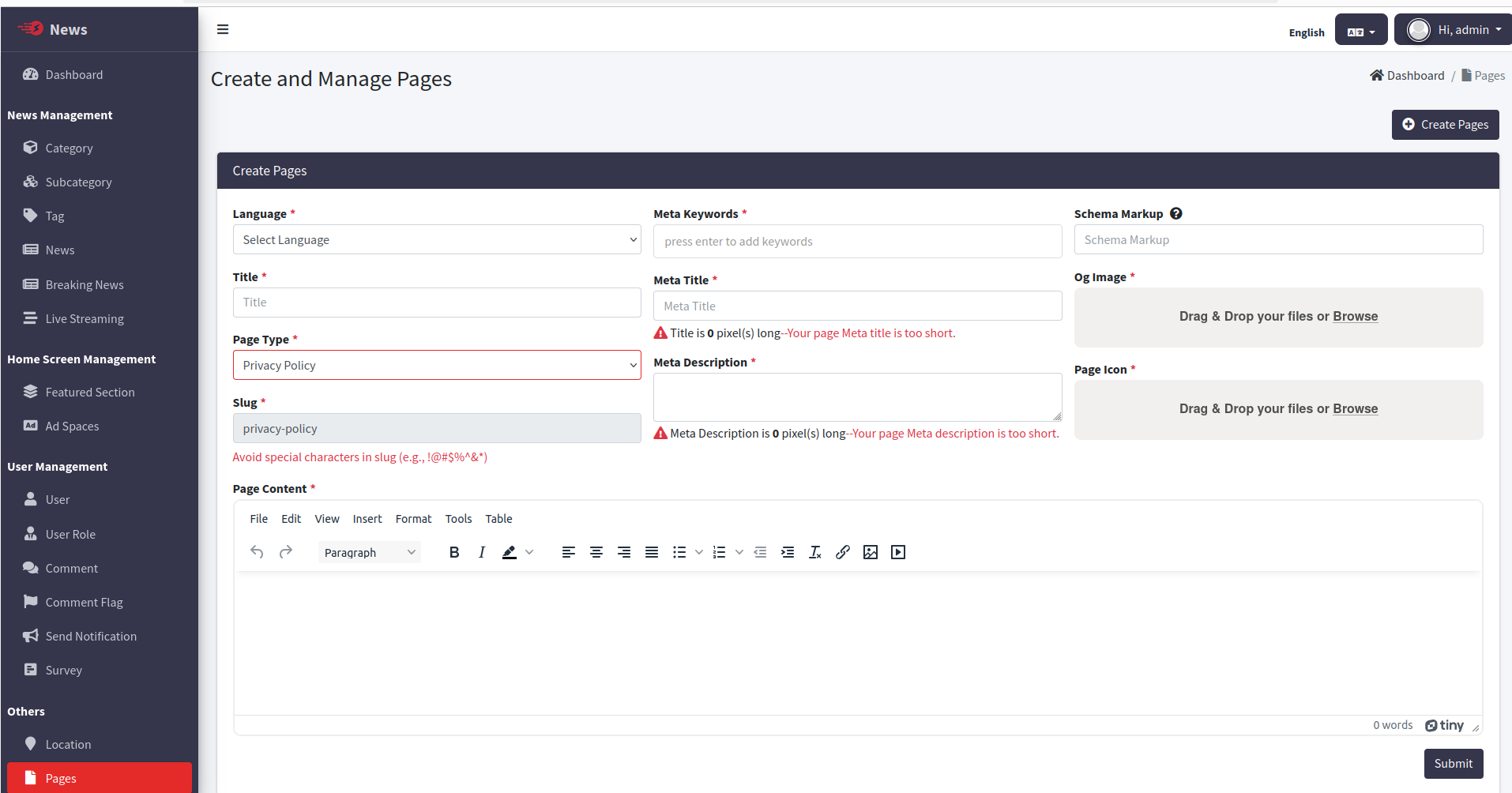The width and height of the screenshot is (1512, 793).
Task: Click the Italic formatting icon
Action: pyautogui.click(x=481, y=552)
